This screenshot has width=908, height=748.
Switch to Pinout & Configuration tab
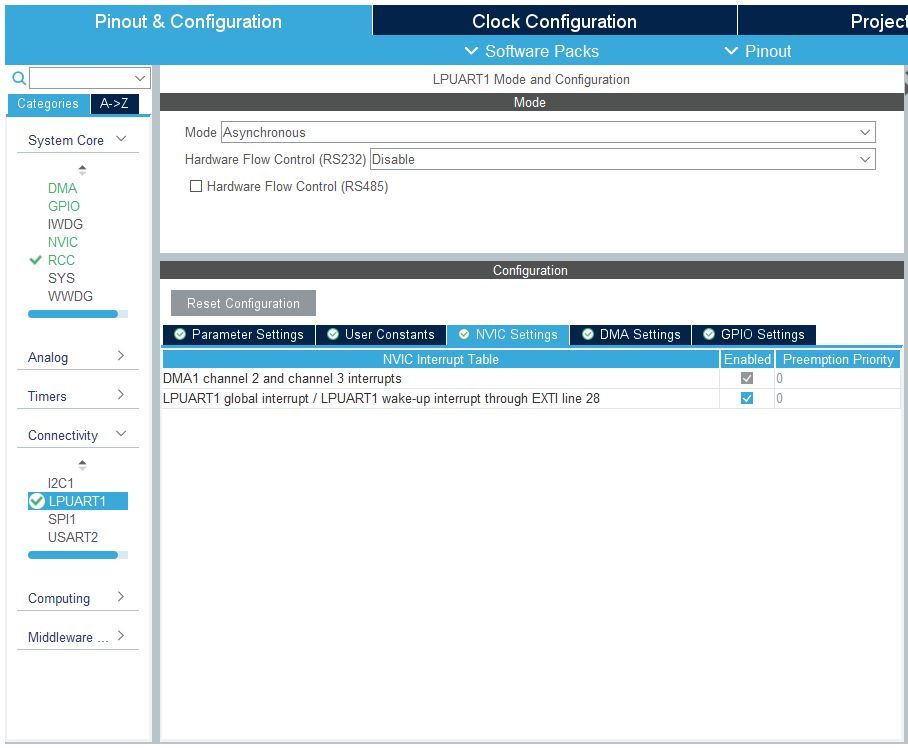coord(188,21)
